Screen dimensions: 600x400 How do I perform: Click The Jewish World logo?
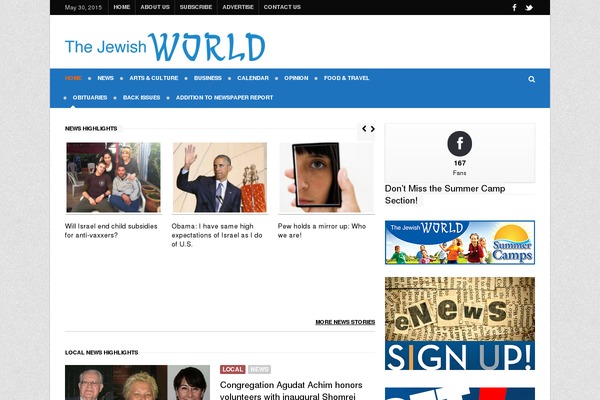click(165, 47)
